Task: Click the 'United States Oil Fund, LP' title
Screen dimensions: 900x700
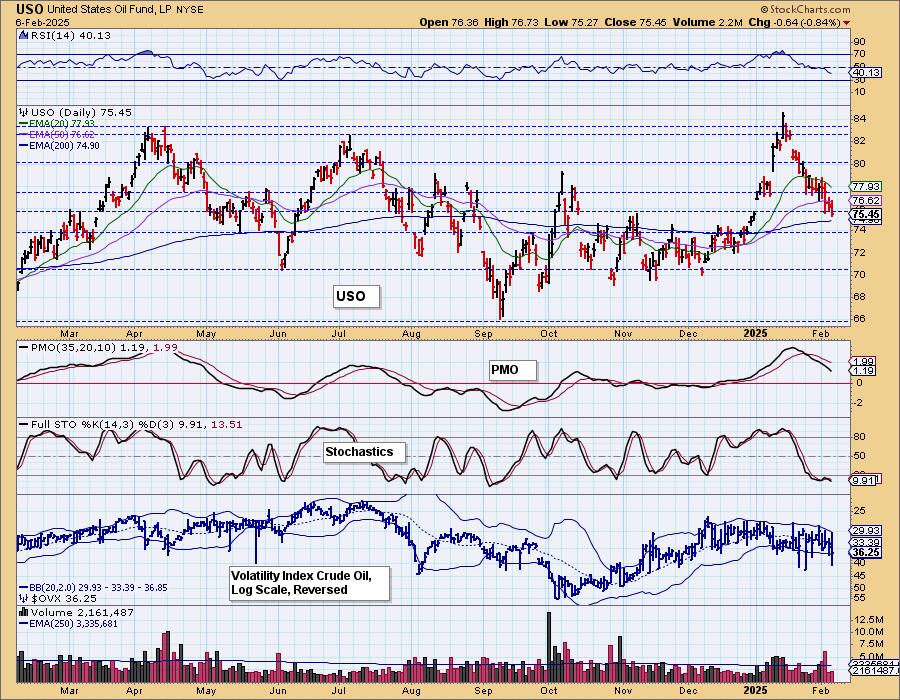Action: coord(107,9)
